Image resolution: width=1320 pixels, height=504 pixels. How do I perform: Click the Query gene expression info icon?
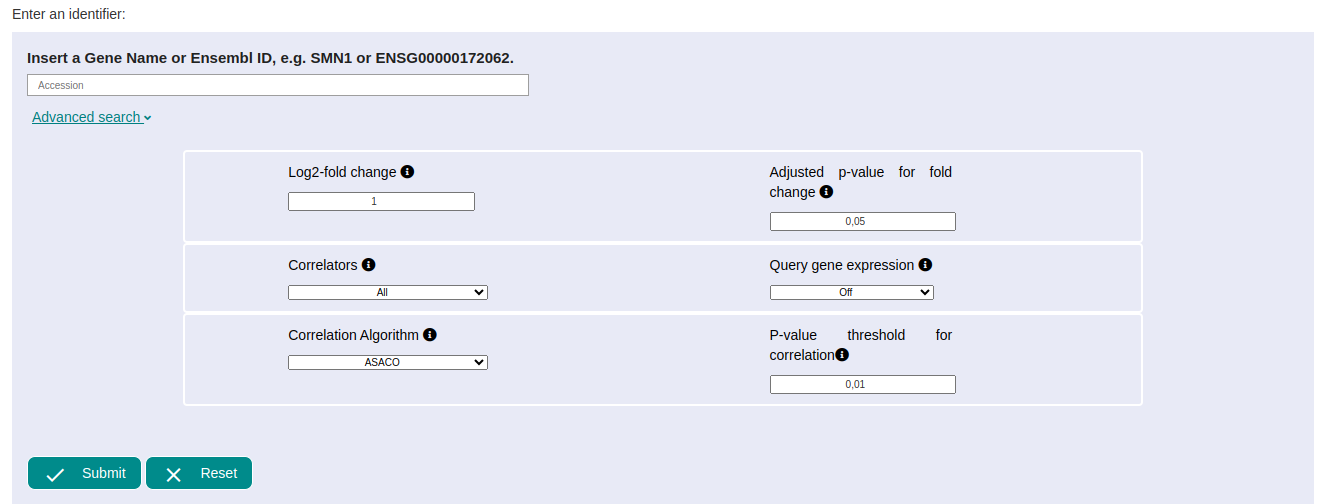click(x=925, y=265)
